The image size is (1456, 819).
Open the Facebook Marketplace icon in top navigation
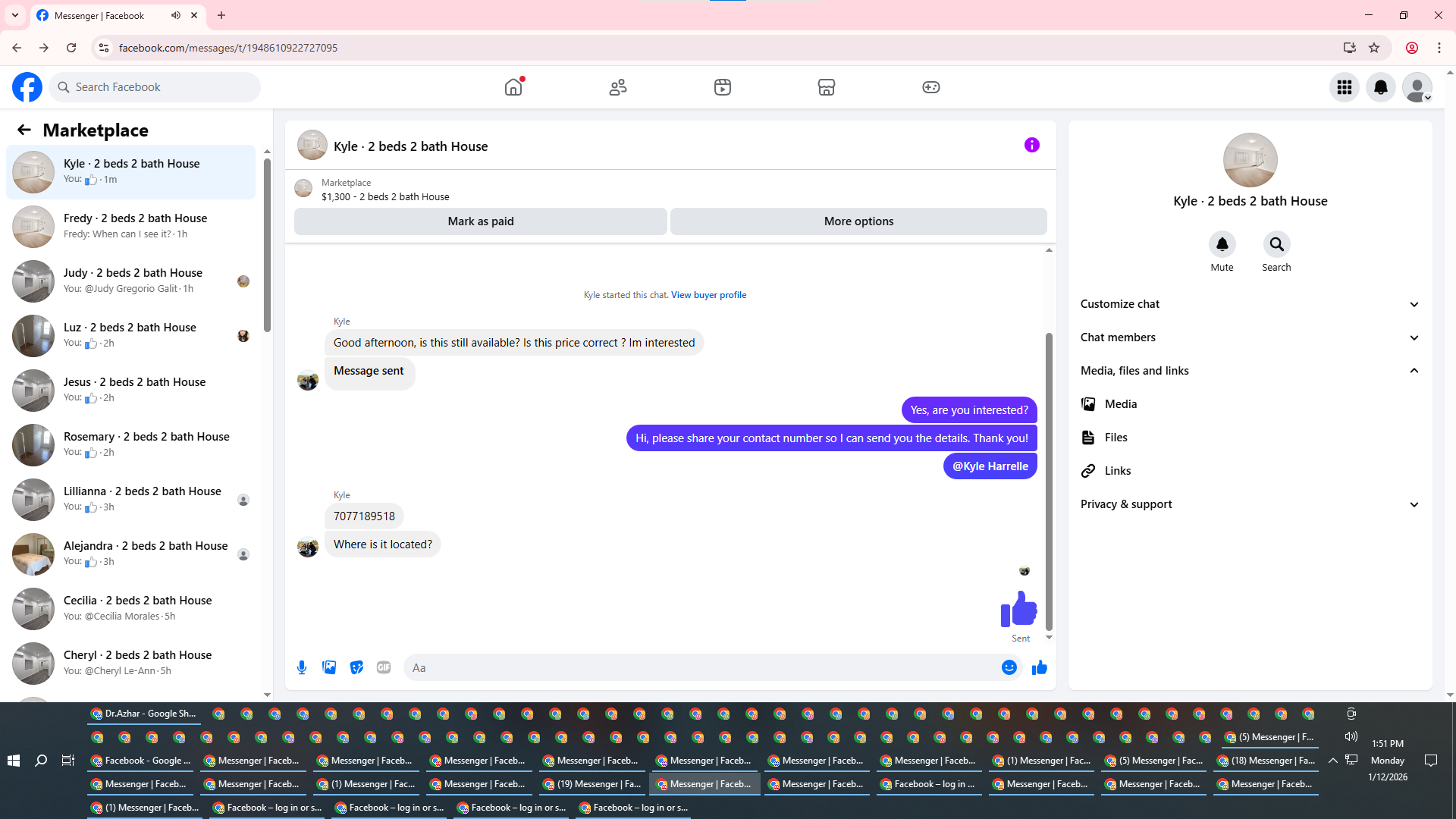point(826,87)
